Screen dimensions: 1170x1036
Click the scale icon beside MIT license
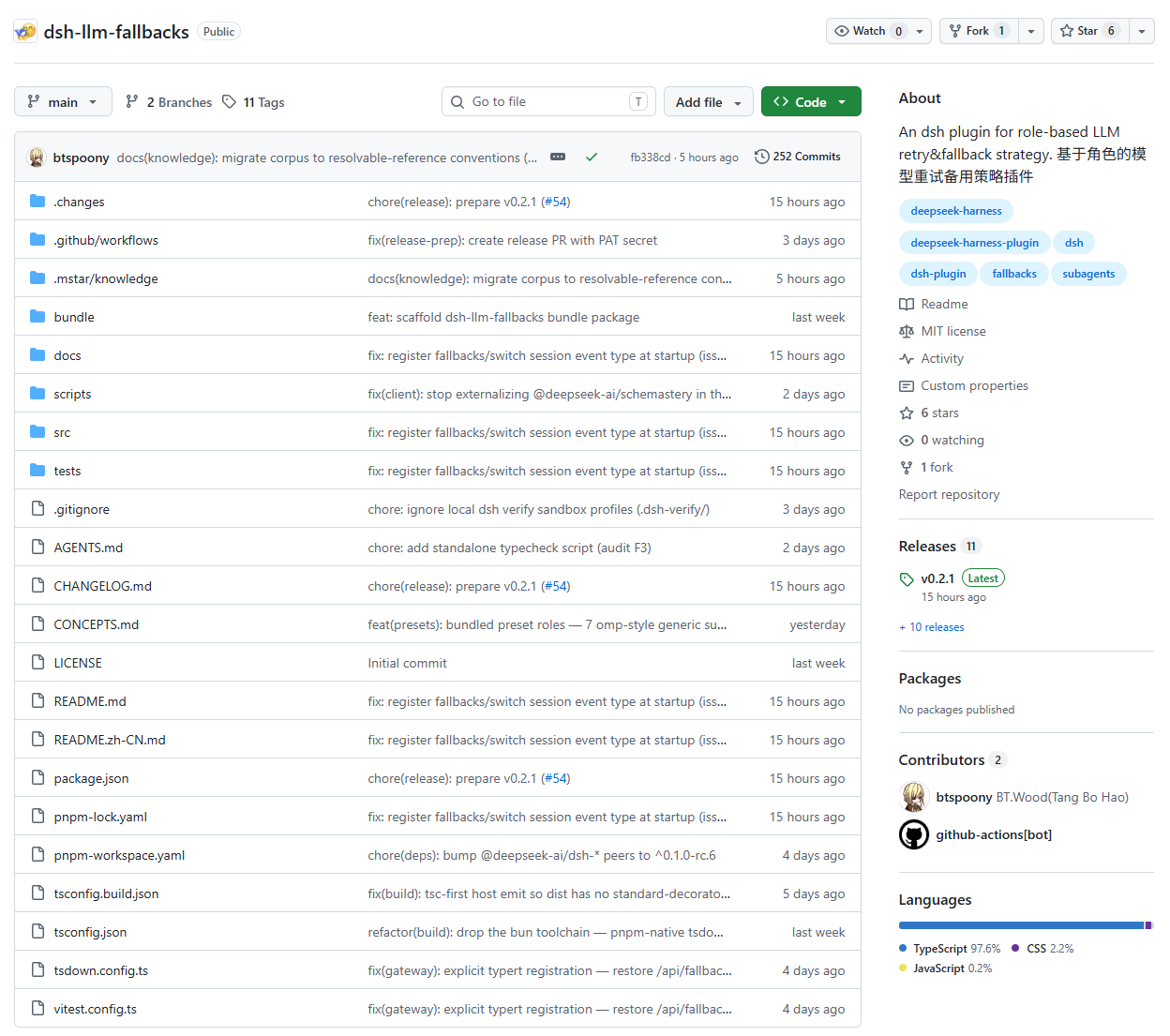pos(907,331)
